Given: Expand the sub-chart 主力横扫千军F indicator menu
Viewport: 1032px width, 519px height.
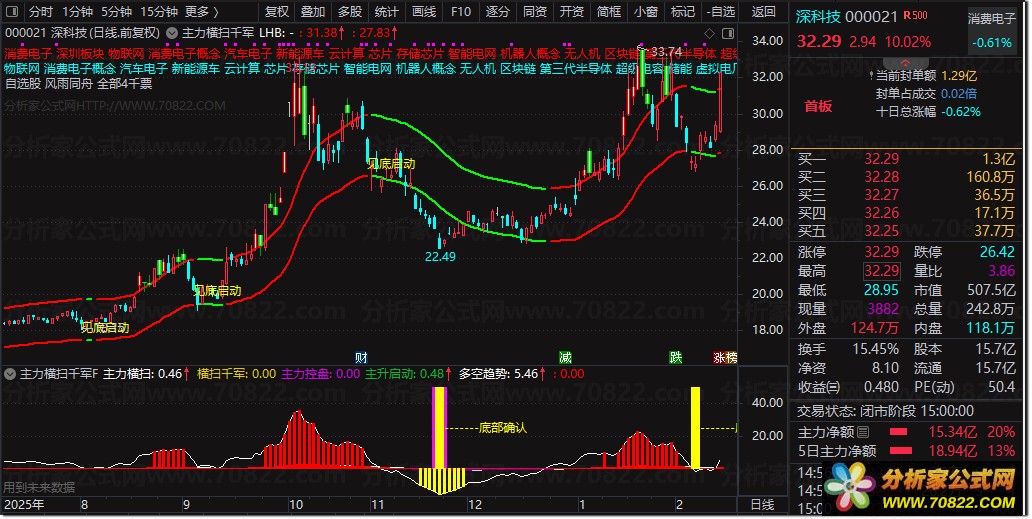Looking at the screenshot, I should point(10,374).
